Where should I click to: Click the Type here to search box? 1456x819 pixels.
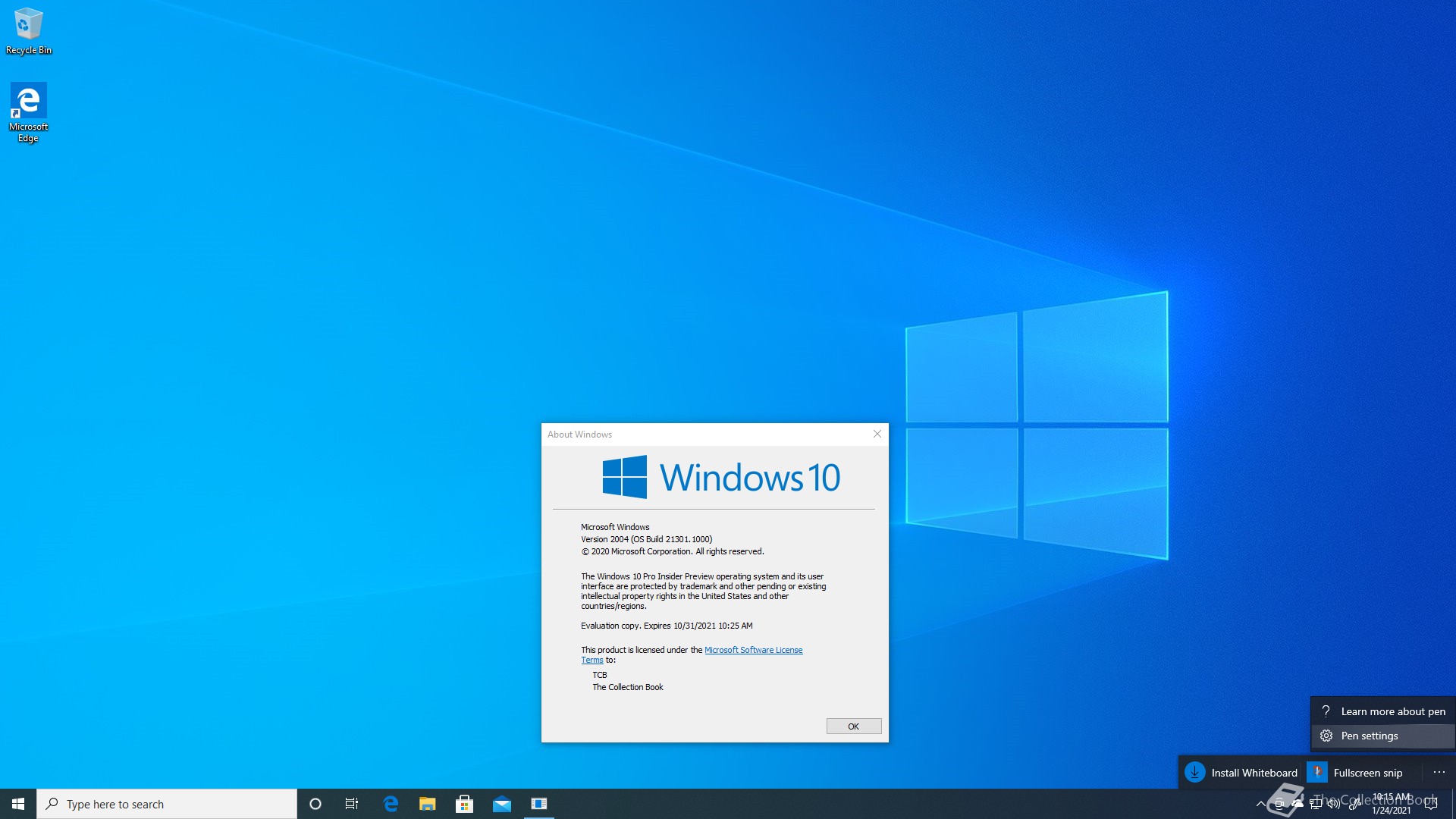(167, 804)
